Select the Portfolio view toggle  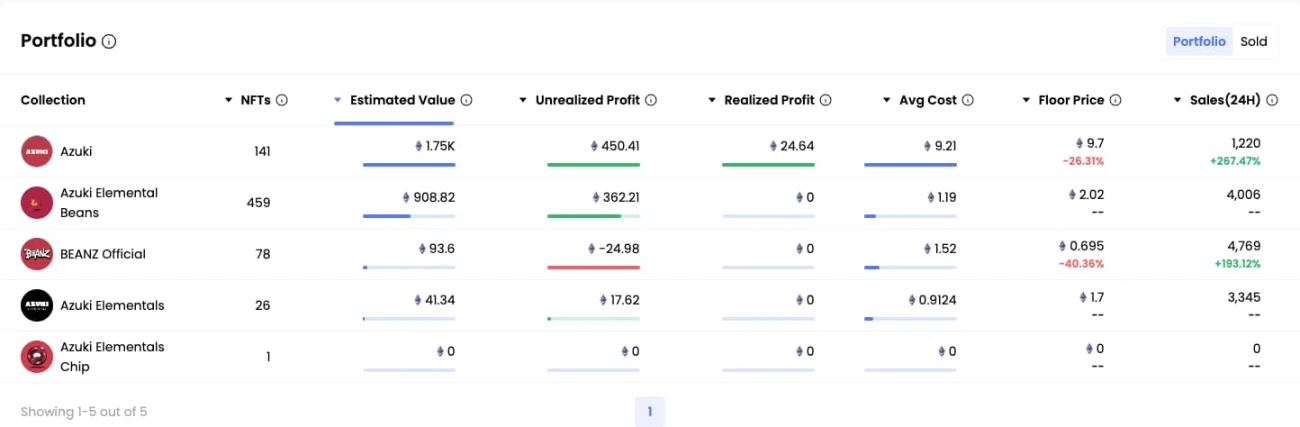(1199, 42)
